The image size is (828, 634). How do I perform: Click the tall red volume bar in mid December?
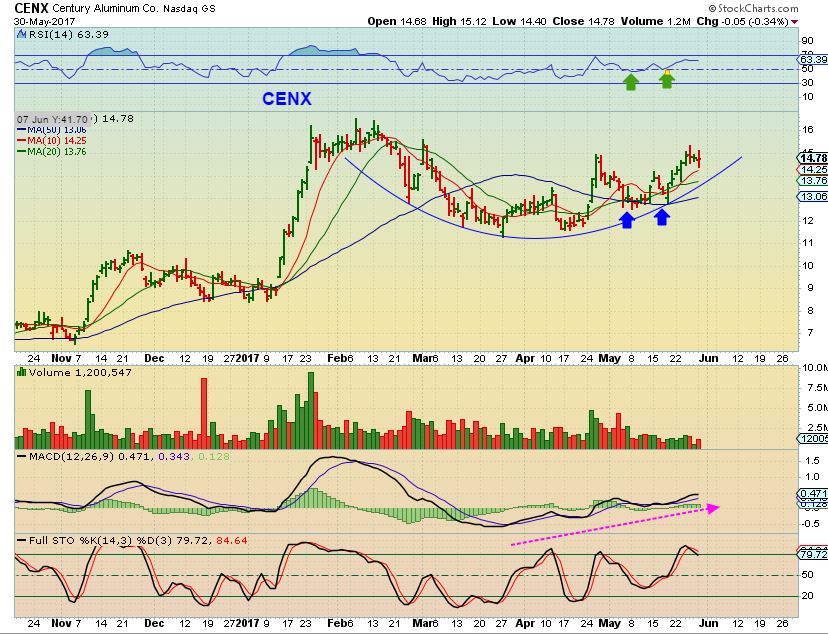pos(204,413)
